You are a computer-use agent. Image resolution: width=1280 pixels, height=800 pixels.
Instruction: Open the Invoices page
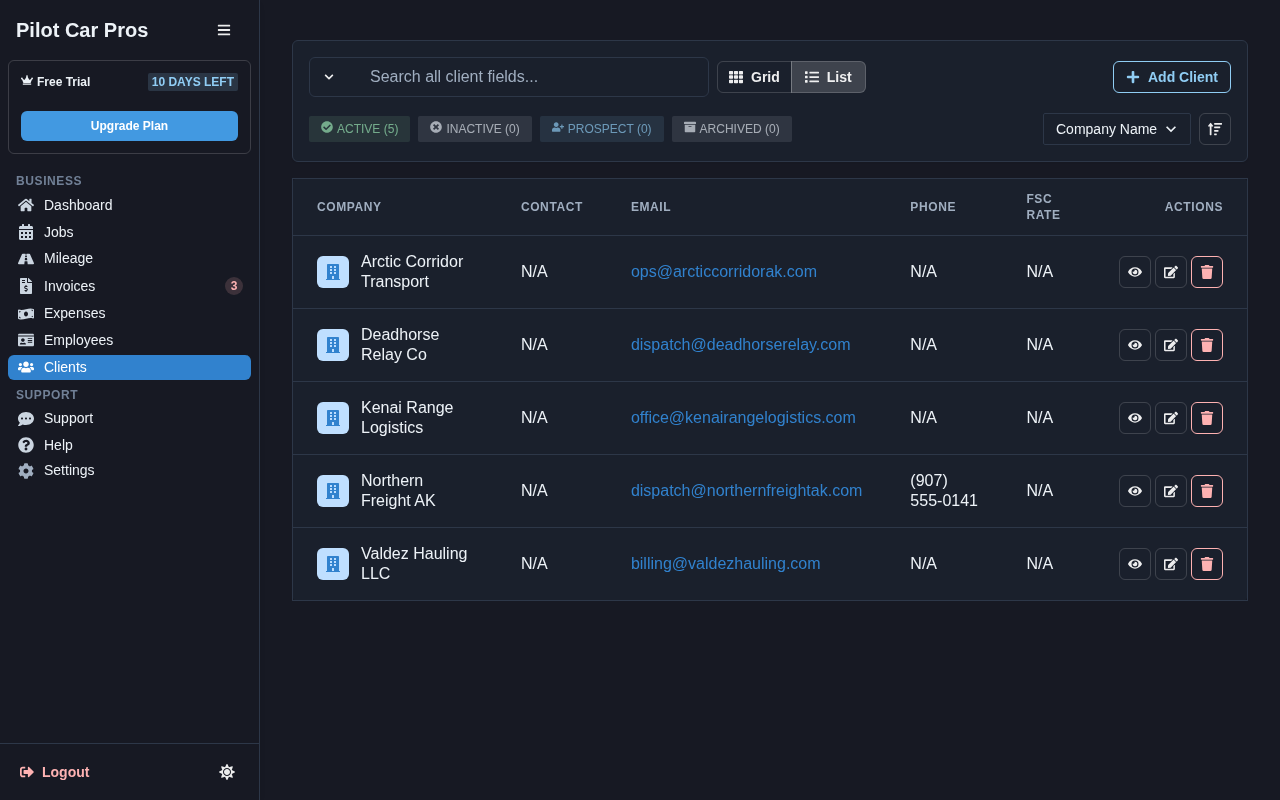(x=129, y=286)
